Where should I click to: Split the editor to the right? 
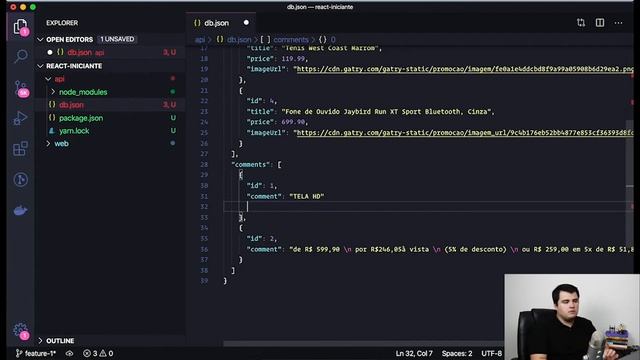600,23
